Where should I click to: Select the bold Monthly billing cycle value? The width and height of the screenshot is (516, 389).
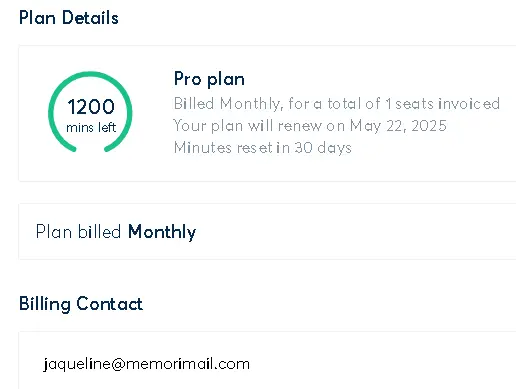click(162, 232)
